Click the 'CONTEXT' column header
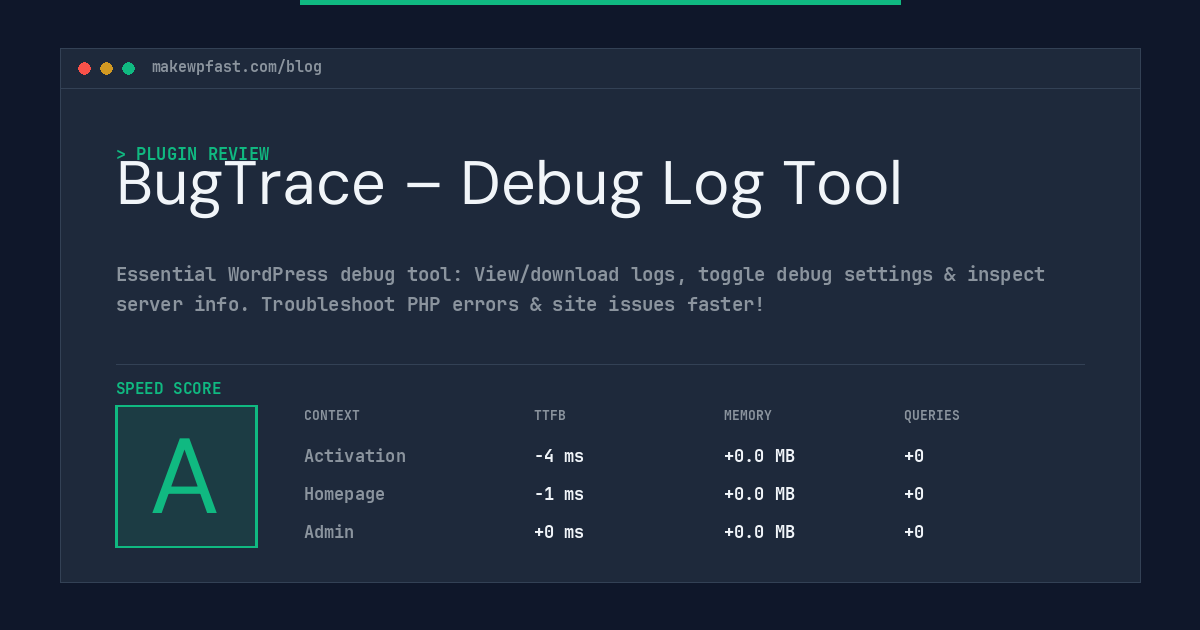This screenshot has height=630, width=1200. coord(332,416)
